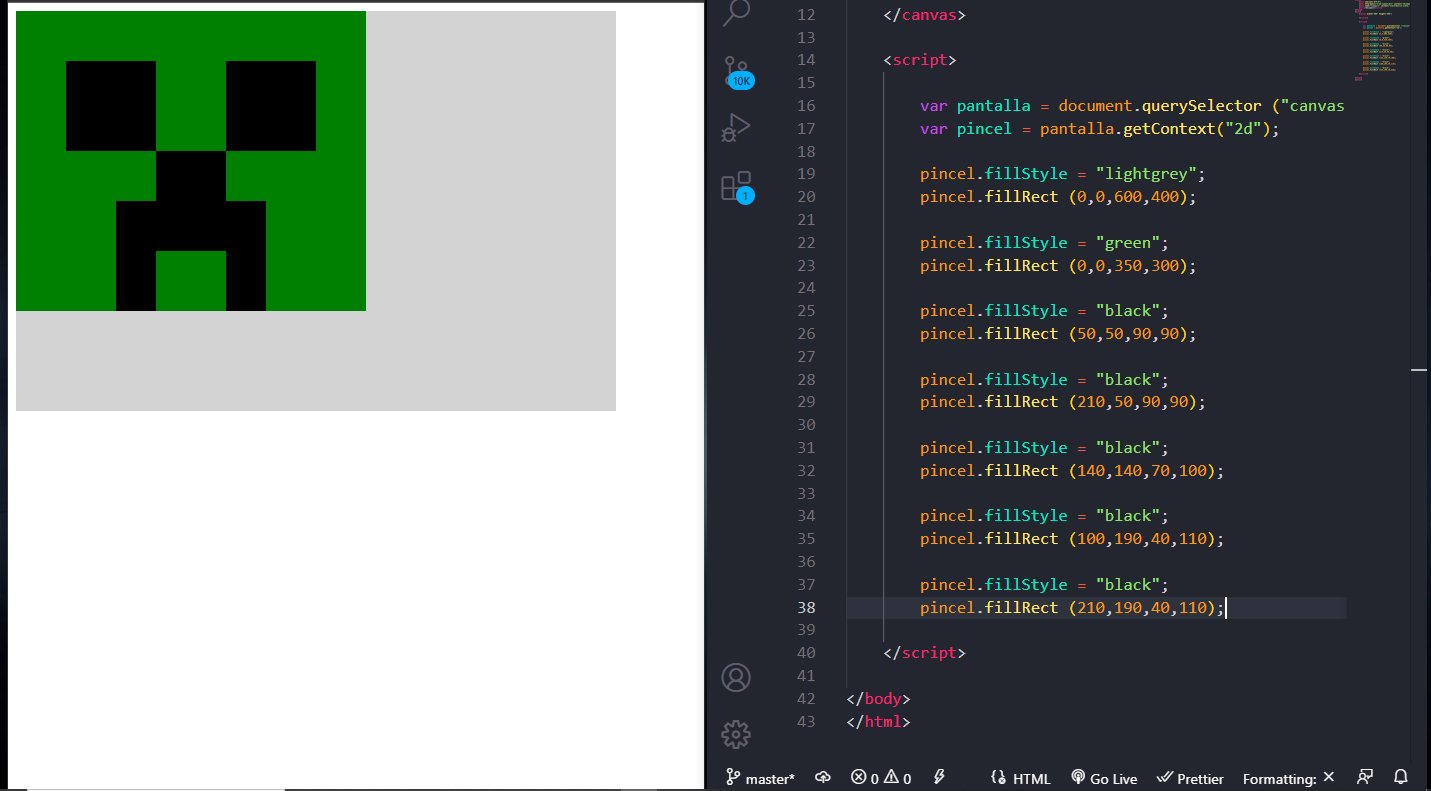The image size is (1431, 791).
Task: Click the lightning bolt status bar icon
Action: (939, 777)
